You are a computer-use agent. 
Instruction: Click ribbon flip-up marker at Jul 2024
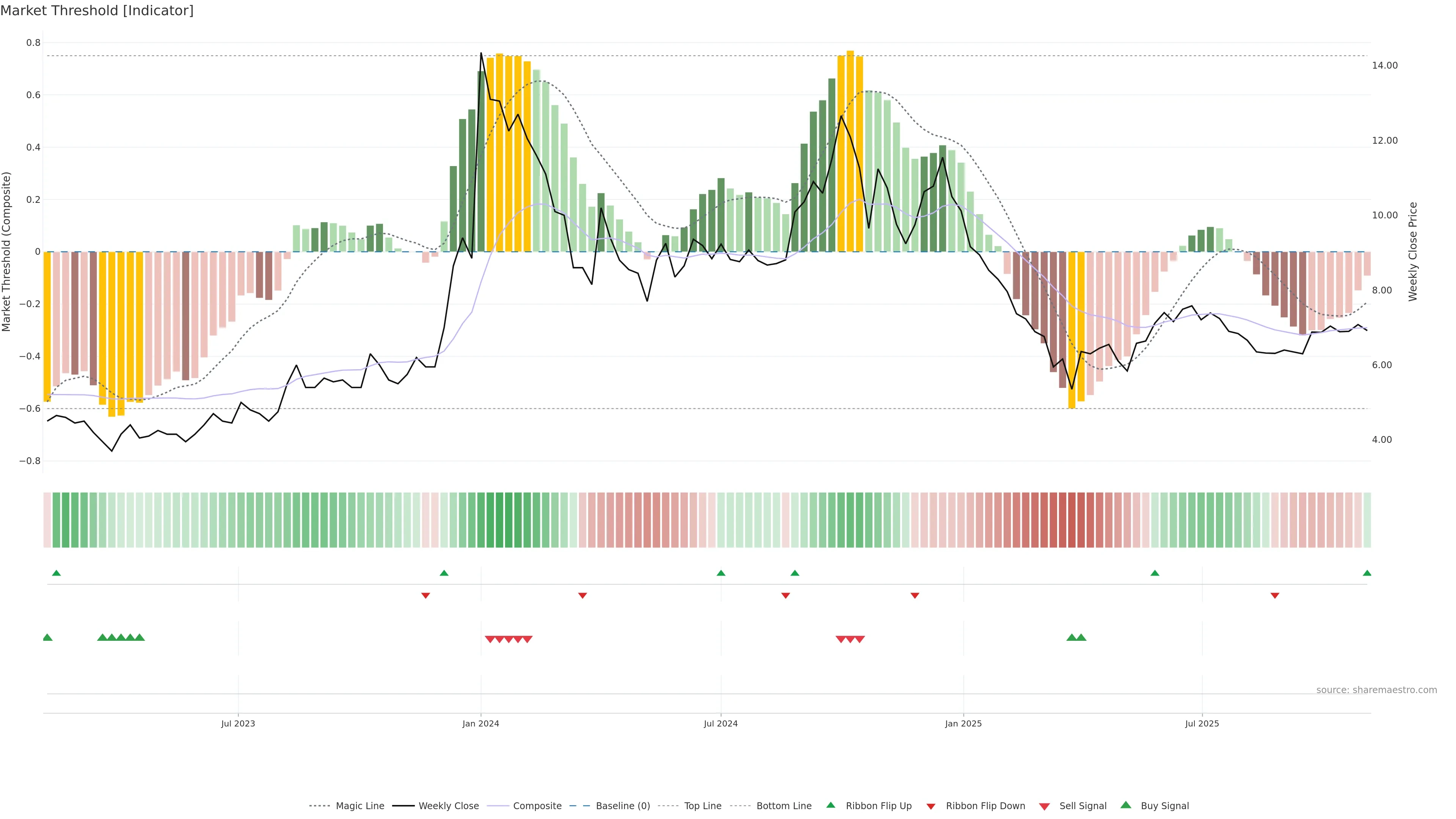721,573
